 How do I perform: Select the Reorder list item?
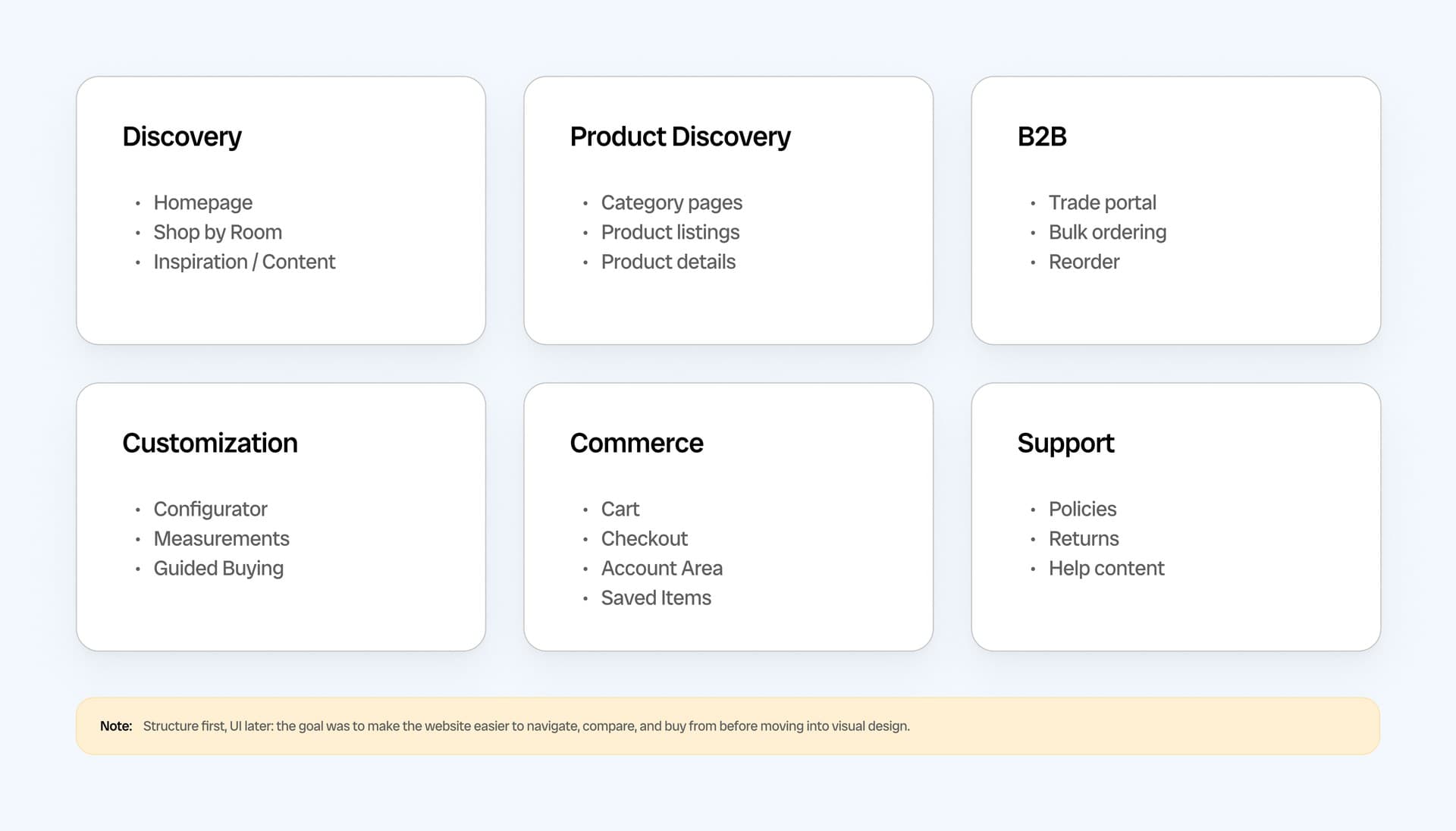1084,262
